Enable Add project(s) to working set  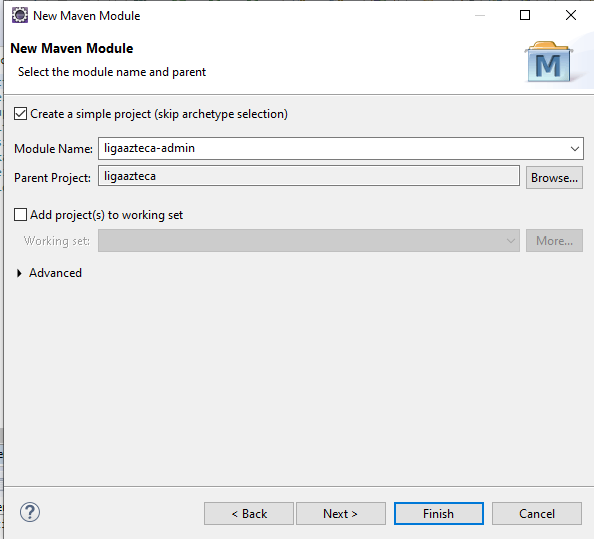20,214
